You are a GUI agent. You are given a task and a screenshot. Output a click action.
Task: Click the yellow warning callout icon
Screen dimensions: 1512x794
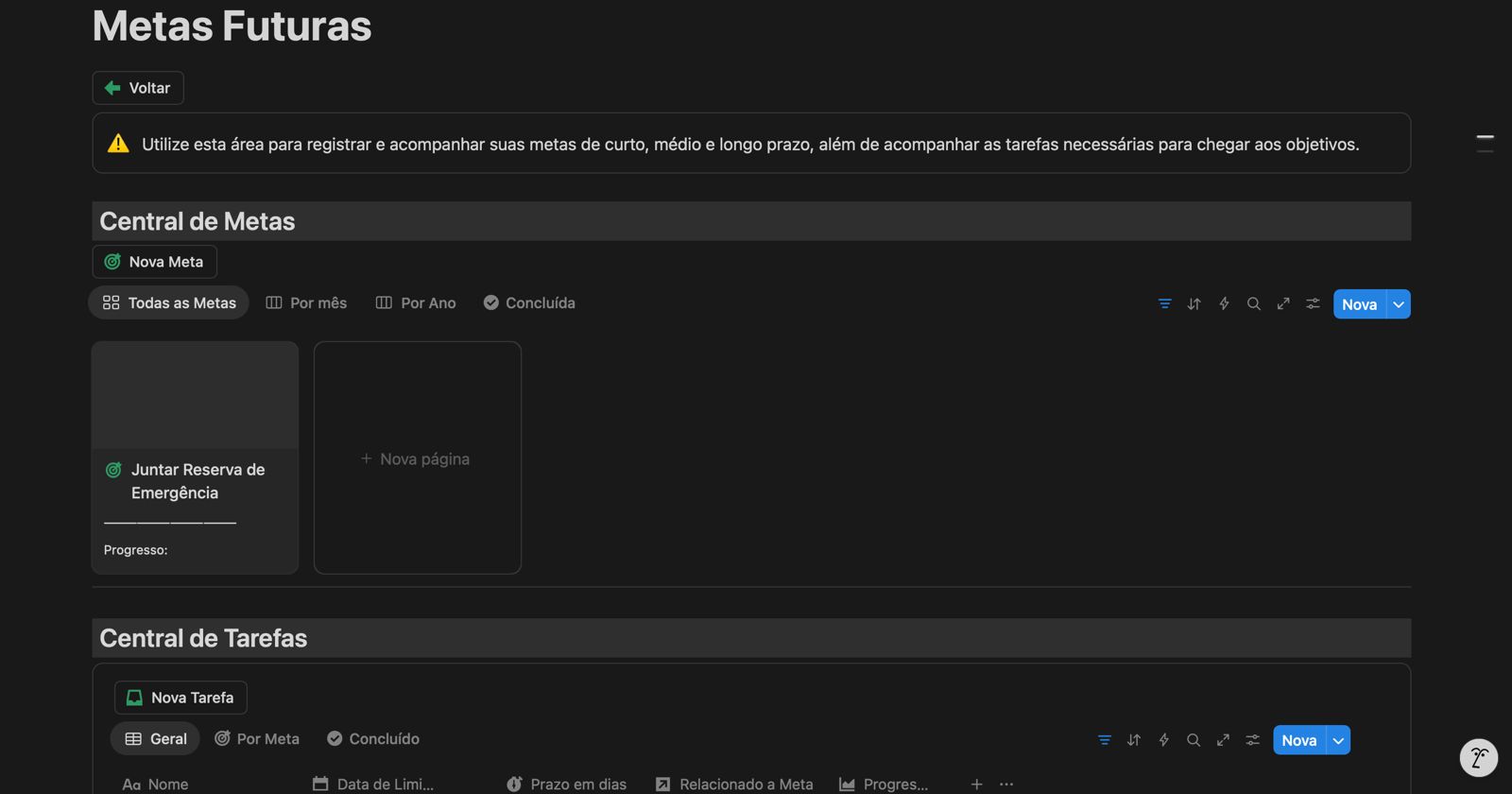[x=118, y=144]
